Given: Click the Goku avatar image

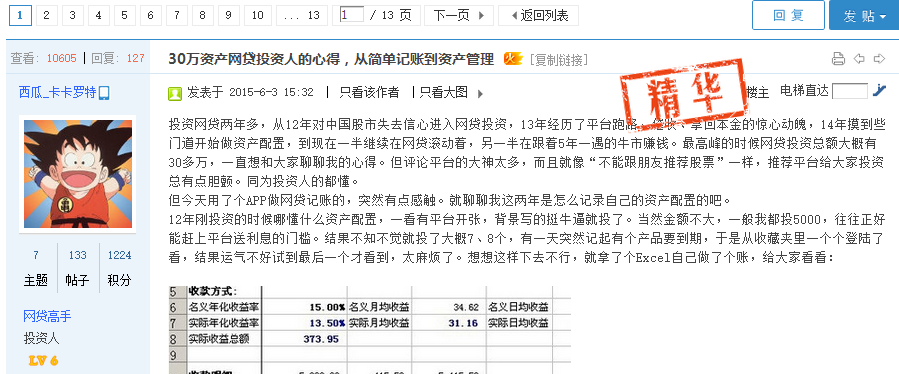Looking at the screenshot, I should [77, 174].
